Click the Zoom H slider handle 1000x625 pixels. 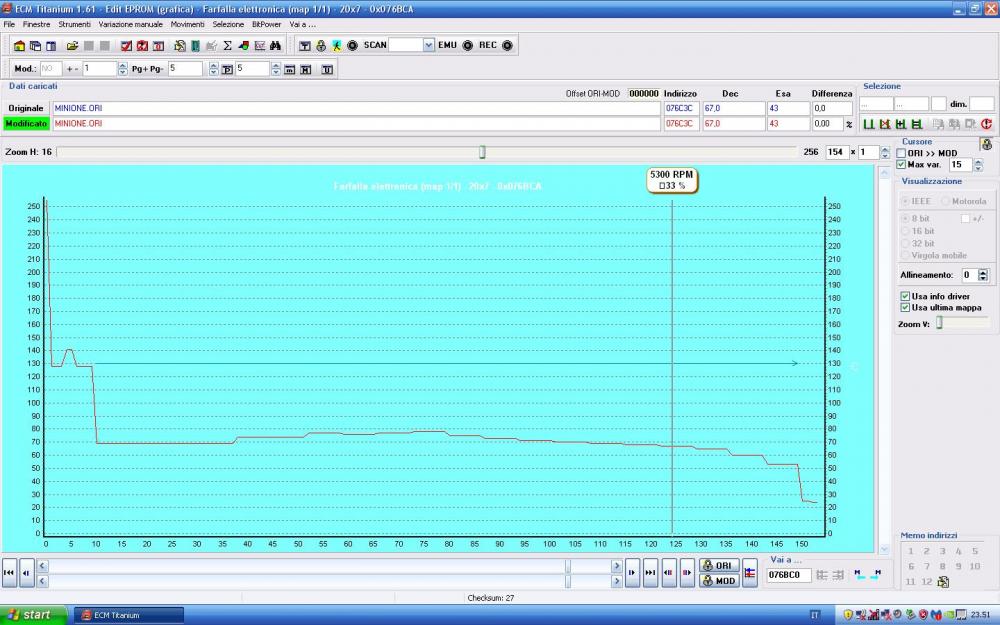(482, 152)
